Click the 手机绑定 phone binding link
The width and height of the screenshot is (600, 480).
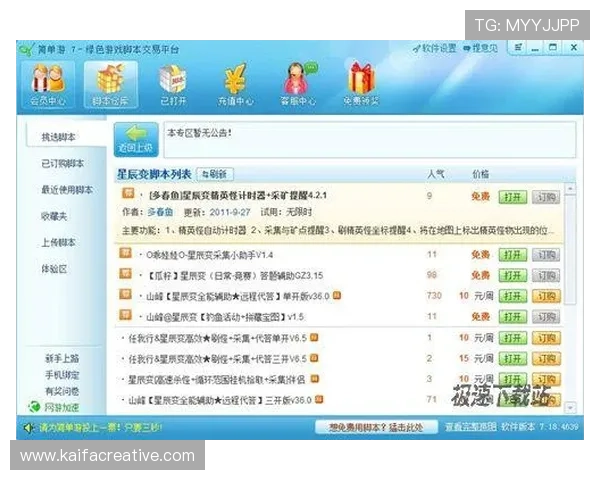coord(62,375)
